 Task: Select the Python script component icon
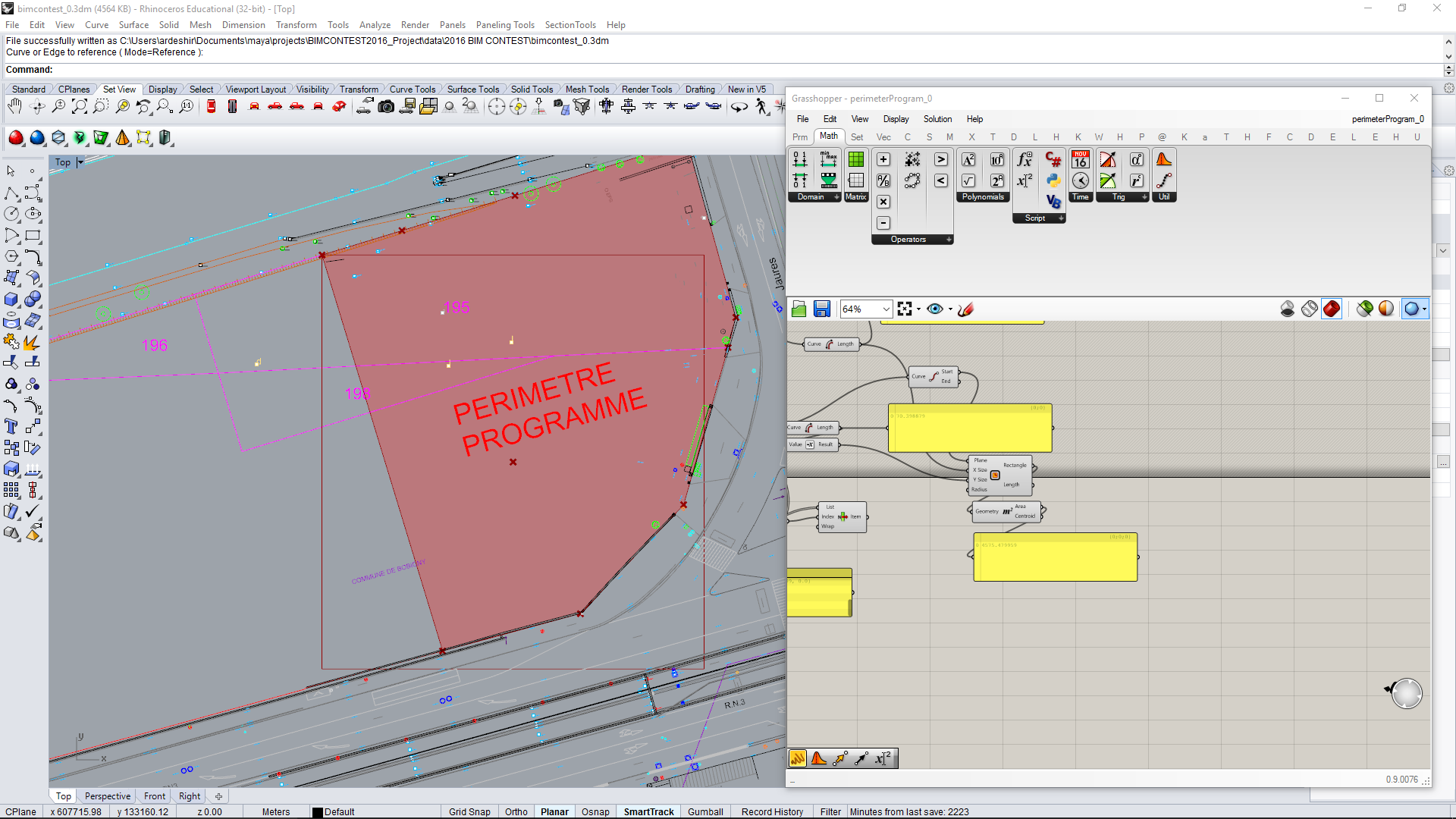pyautogui.click(x=1053, y=180)
